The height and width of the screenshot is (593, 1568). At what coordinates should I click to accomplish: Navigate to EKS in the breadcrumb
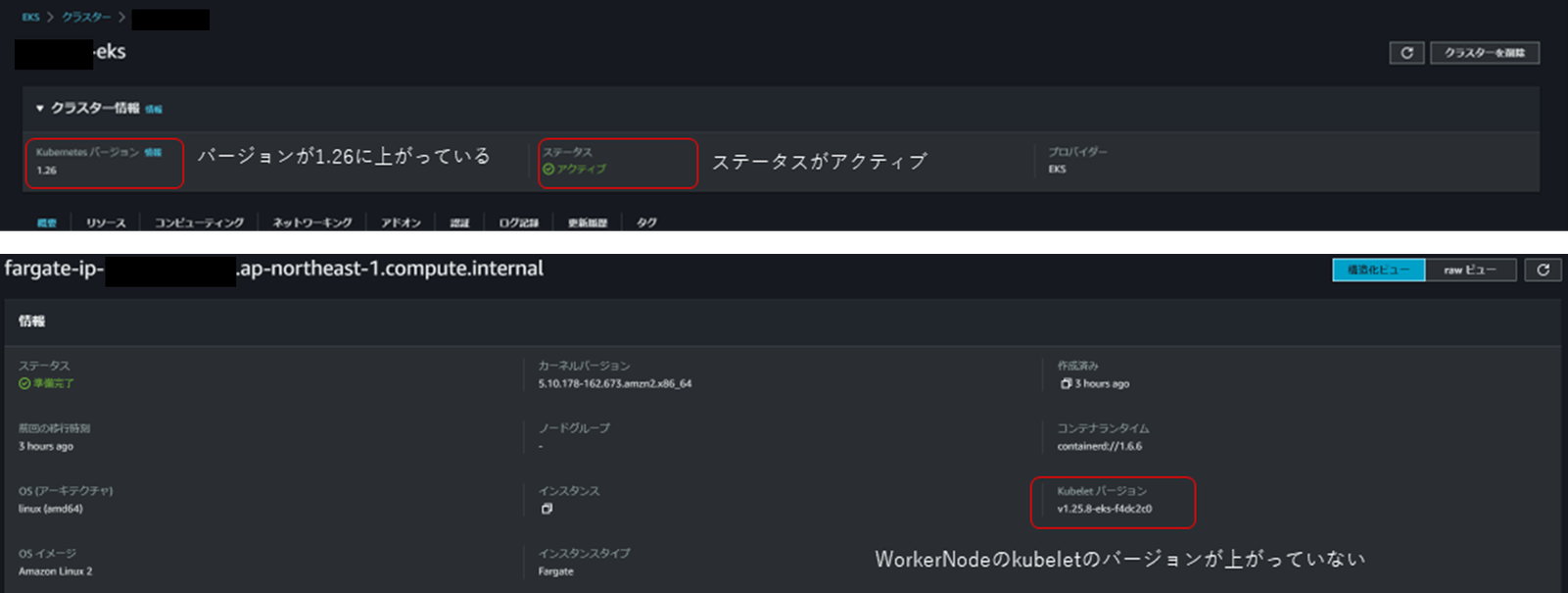click(31, 18)
